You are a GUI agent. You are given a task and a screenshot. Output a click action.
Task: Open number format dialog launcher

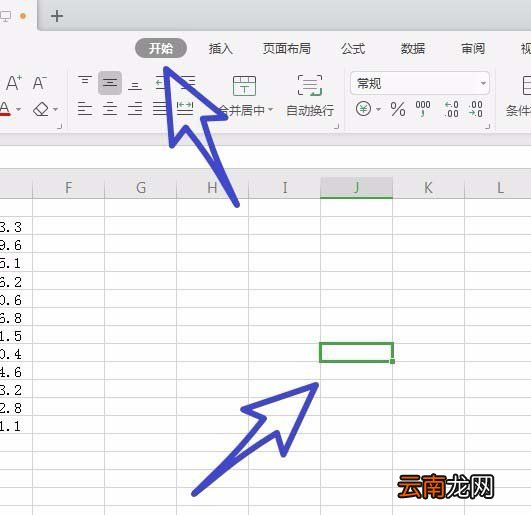[x=487, y=126]
